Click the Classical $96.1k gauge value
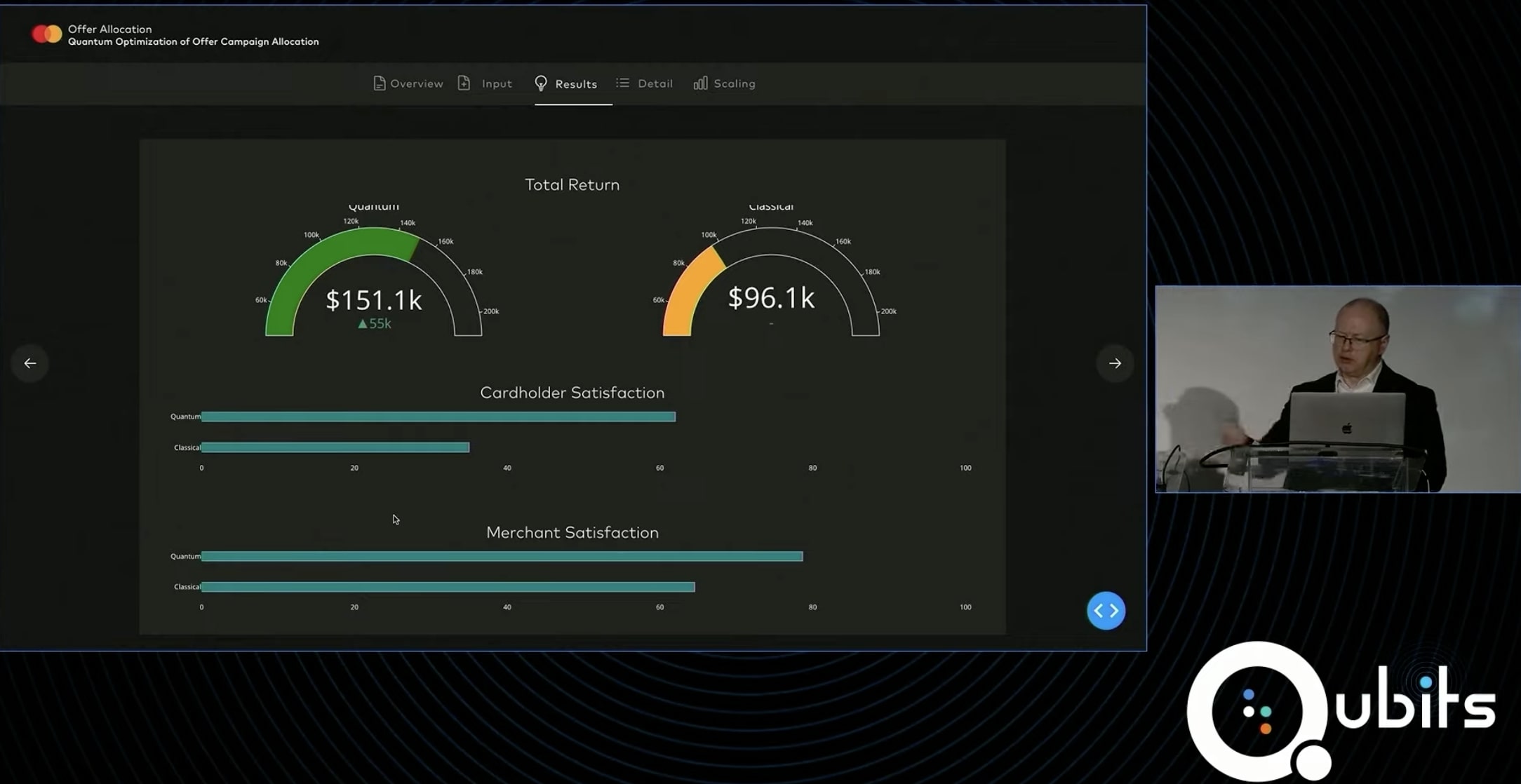This screenshot has width=1521, height=784. (771, 298)
